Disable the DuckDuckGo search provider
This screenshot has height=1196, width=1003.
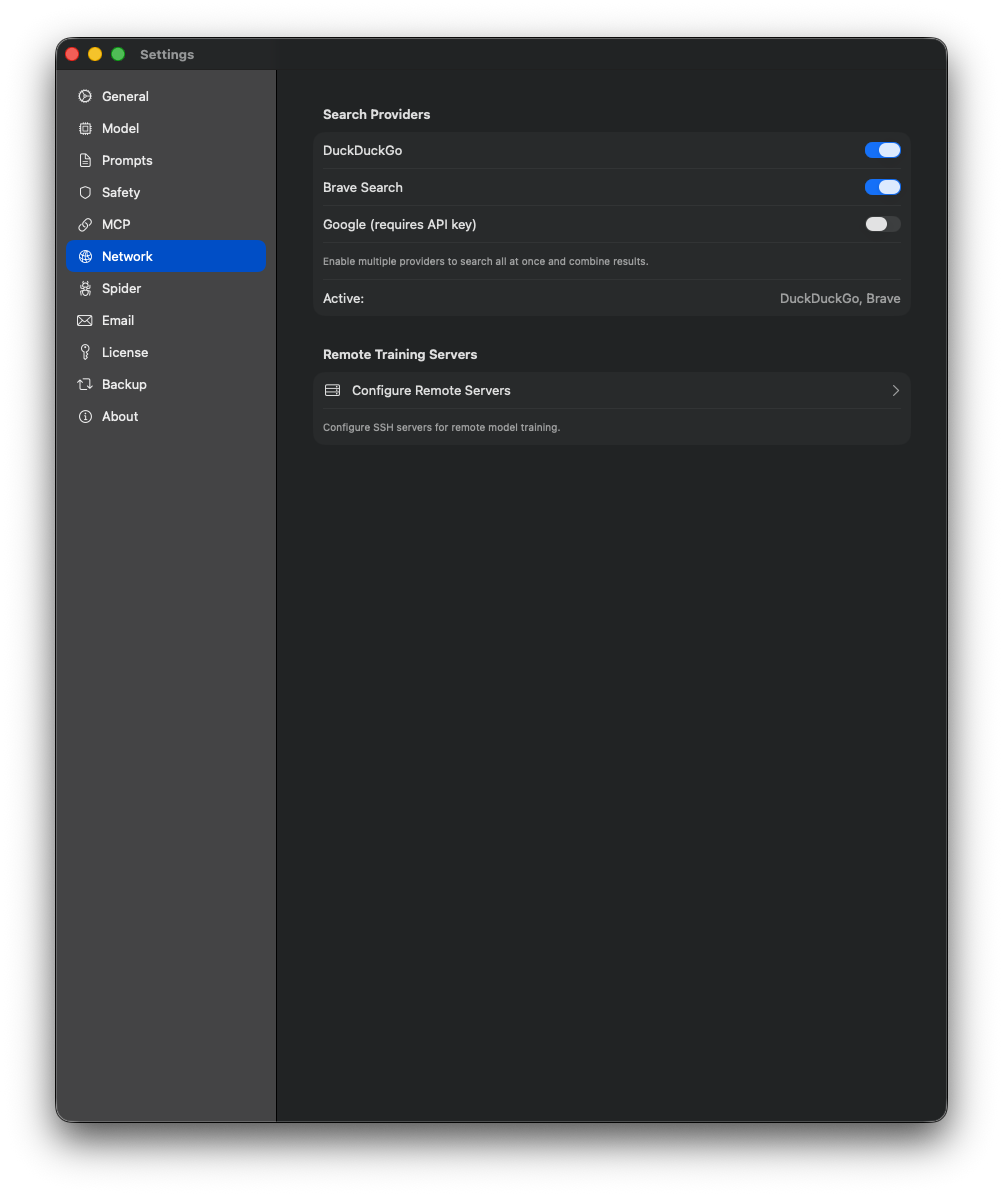[x=882, y=150]
